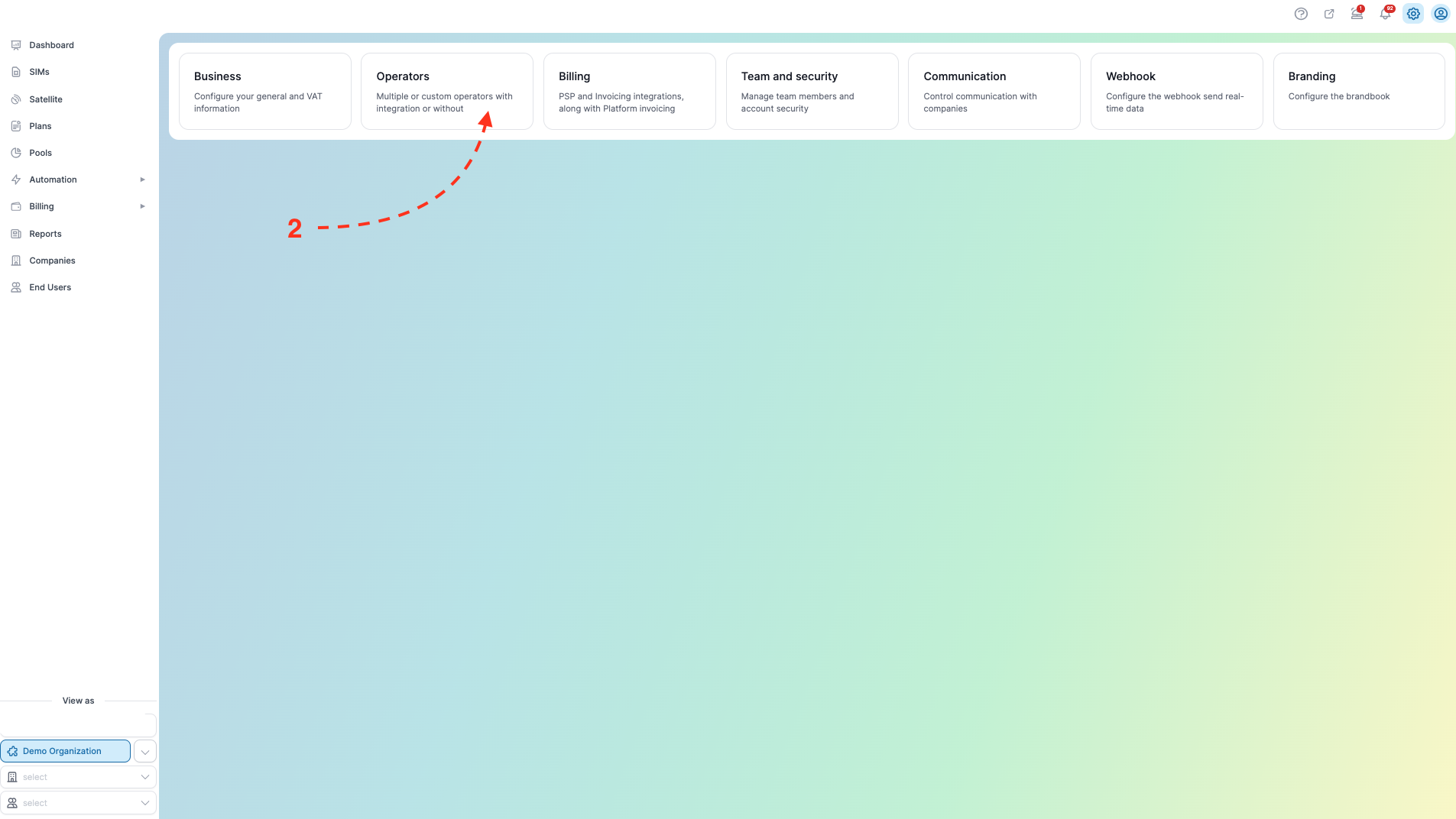Expand the Billing sidebar submenu arrow
This screenshot has height=819, width=1456.
tap(142, 206)
